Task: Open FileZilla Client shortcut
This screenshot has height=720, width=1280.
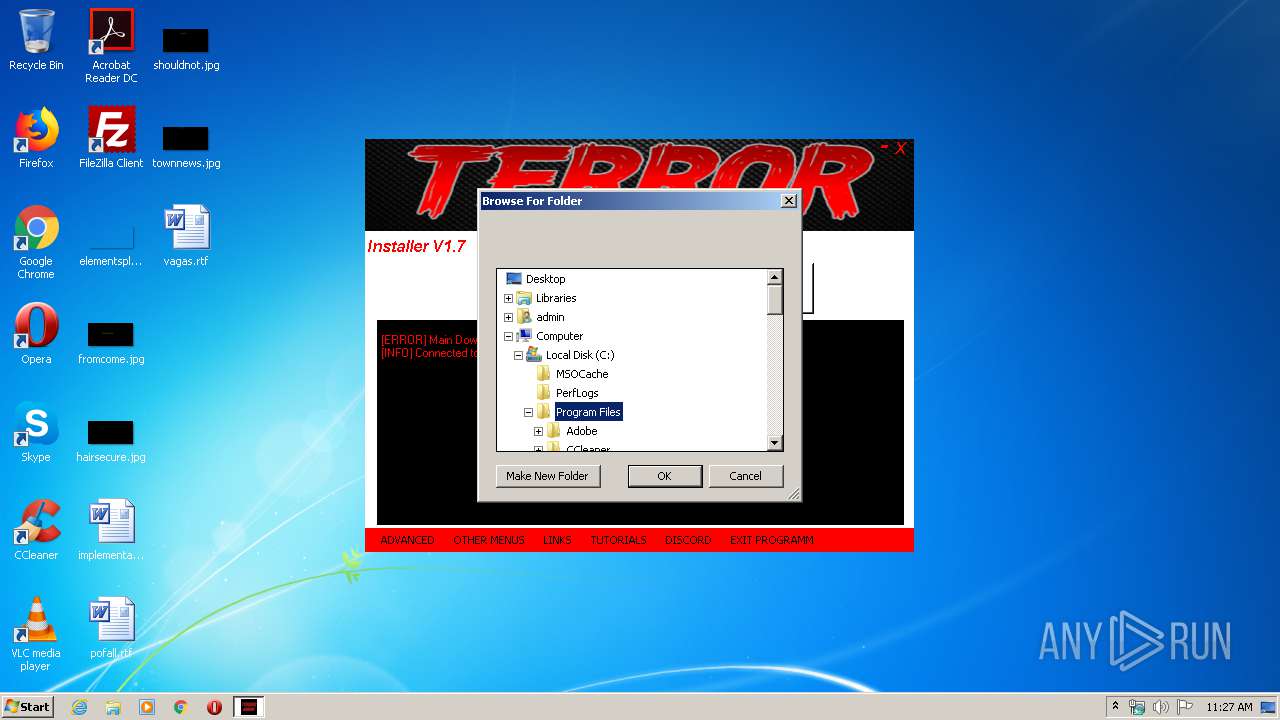Action: click(111, 138)
